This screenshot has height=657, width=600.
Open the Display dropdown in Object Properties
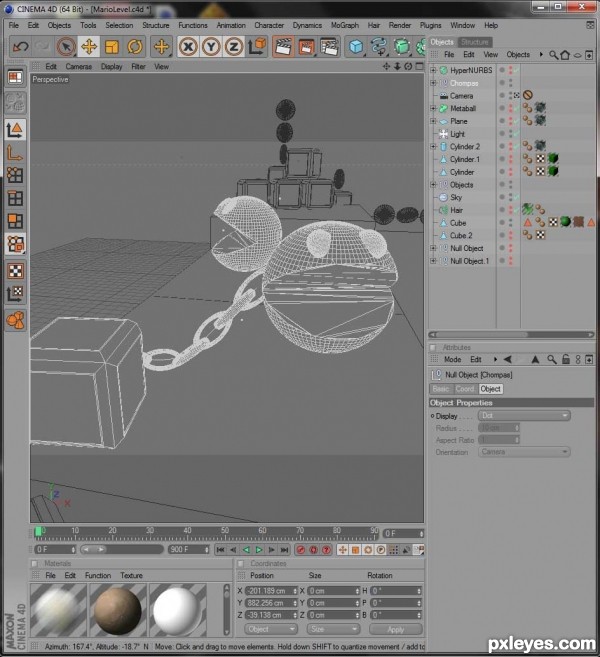[524, 416]
